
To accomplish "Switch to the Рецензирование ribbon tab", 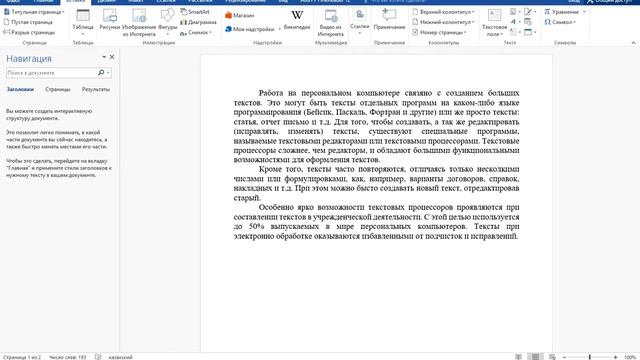I will point(245,1).
